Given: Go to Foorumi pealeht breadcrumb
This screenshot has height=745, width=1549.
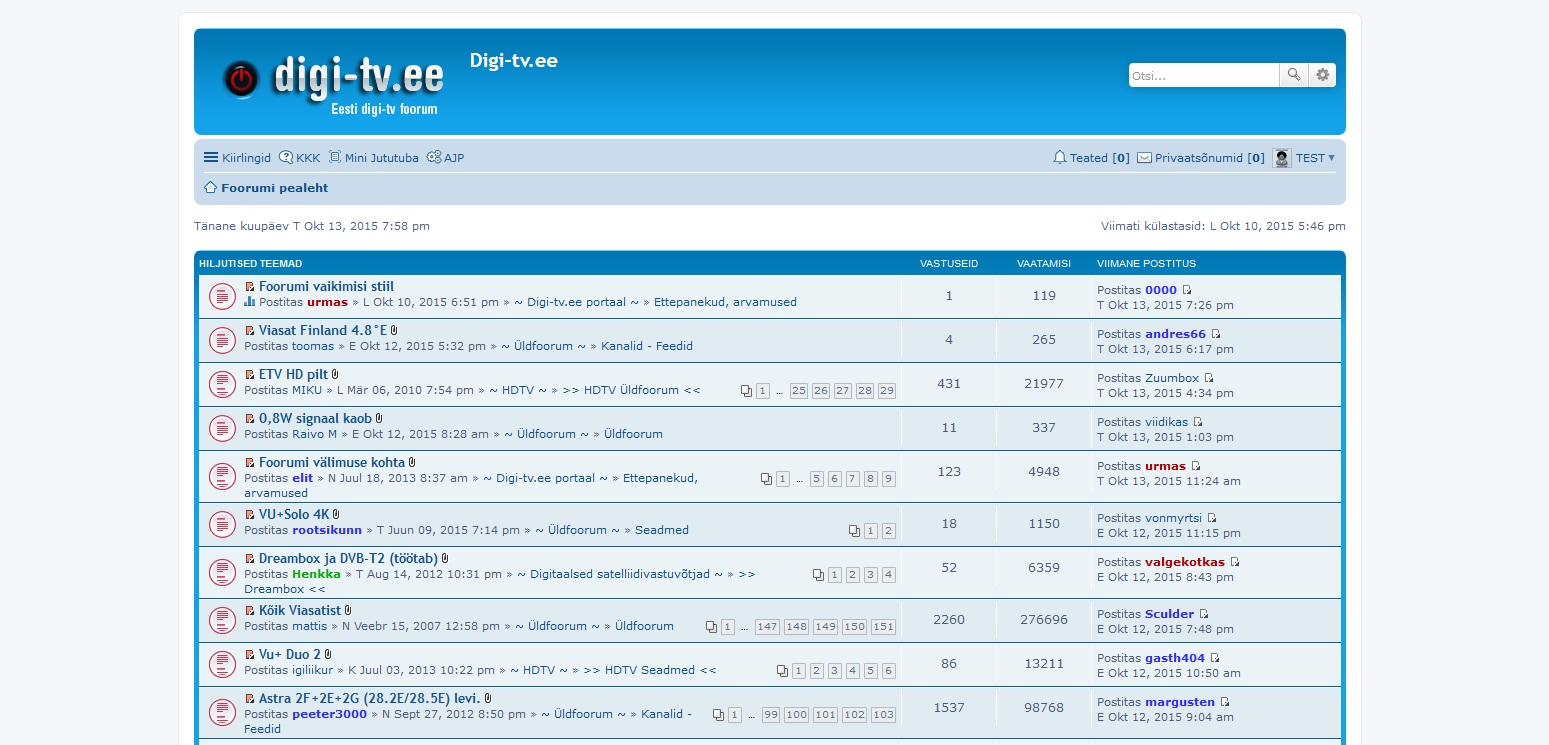Looking at the screenshot, I should pyautogui.click(x=274, y=188).
